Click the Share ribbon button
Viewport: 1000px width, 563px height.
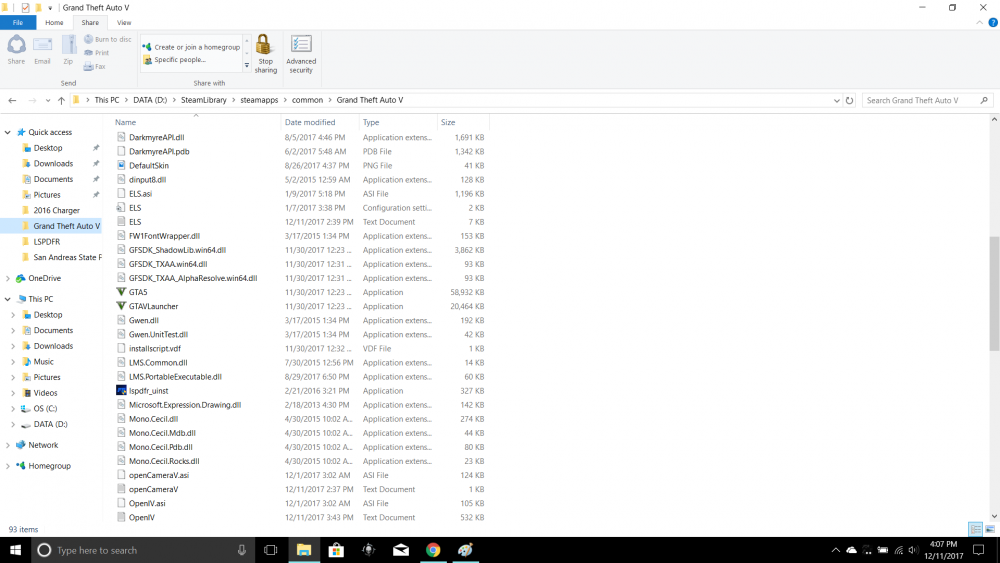pos(16,50)
